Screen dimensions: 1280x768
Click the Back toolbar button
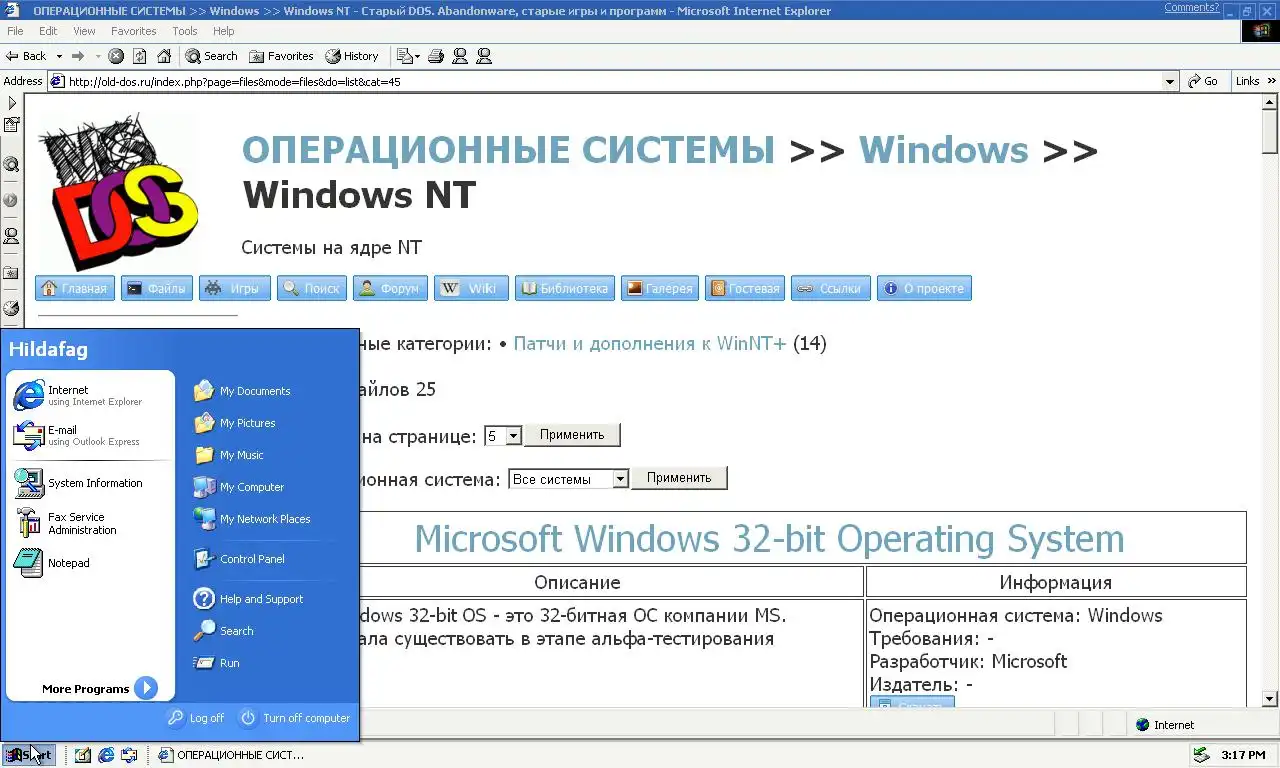point(26,56)
